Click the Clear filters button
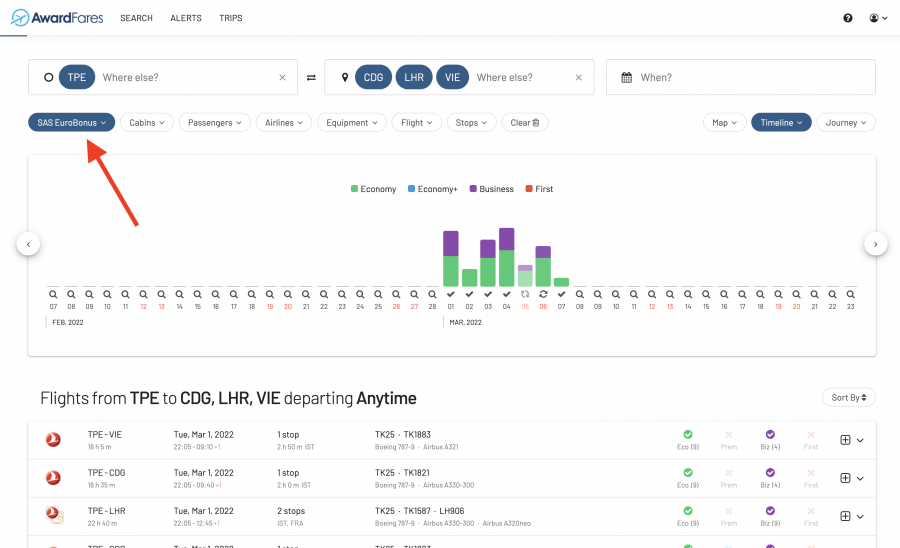 [525, 122]
